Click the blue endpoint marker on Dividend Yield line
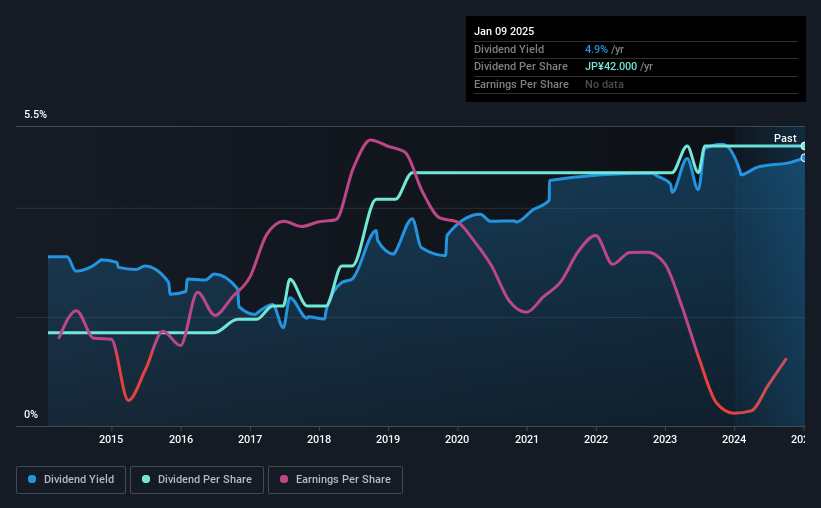Image resolution: width=821 pixels, height=508 pixels. 804,158
